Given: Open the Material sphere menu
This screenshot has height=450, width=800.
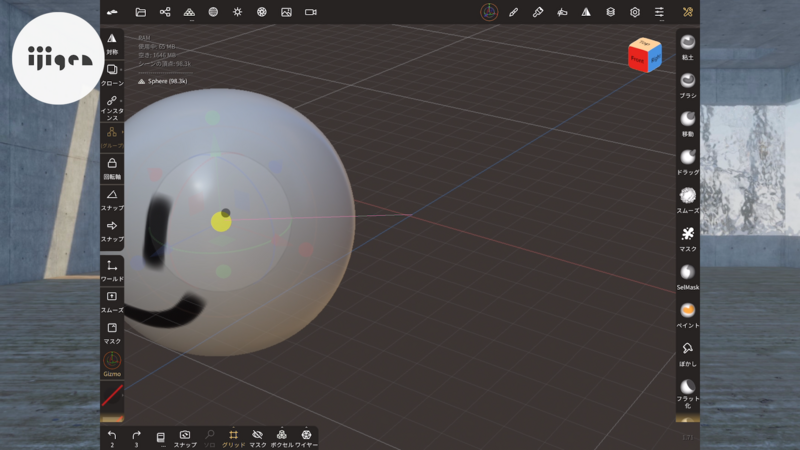Looking at the screenshot, I should click(213, 12).
